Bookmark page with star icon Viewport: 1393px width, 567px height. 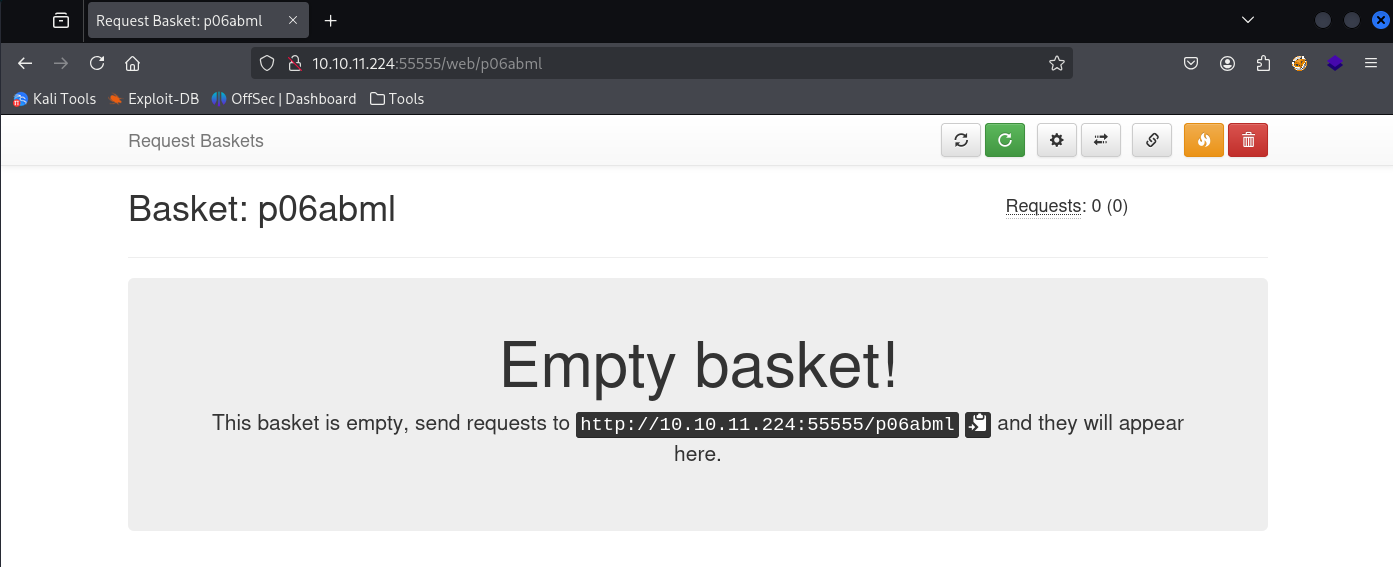[x=1057, y=63]
